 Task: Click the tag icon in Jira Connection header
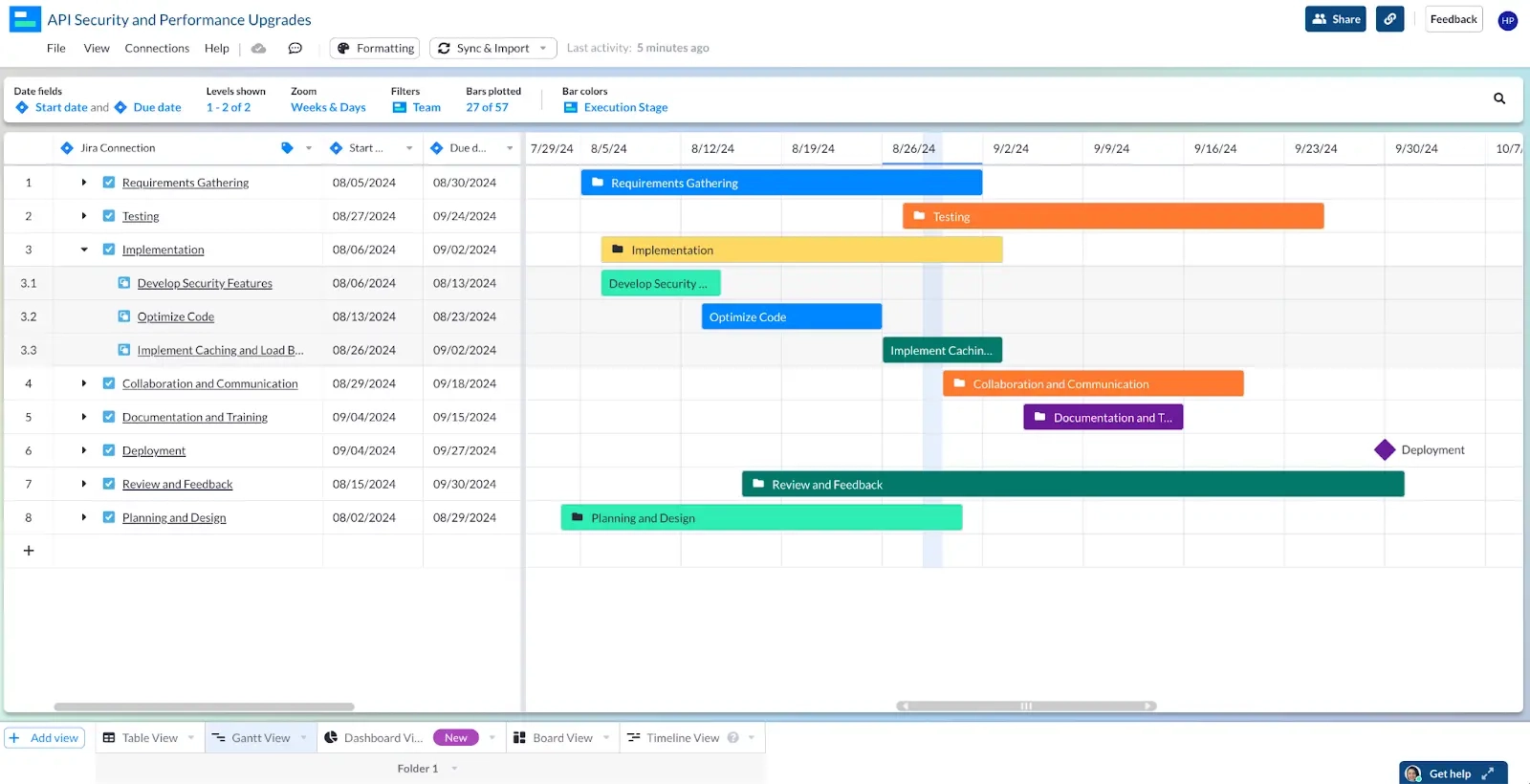(x=287, y=148)
